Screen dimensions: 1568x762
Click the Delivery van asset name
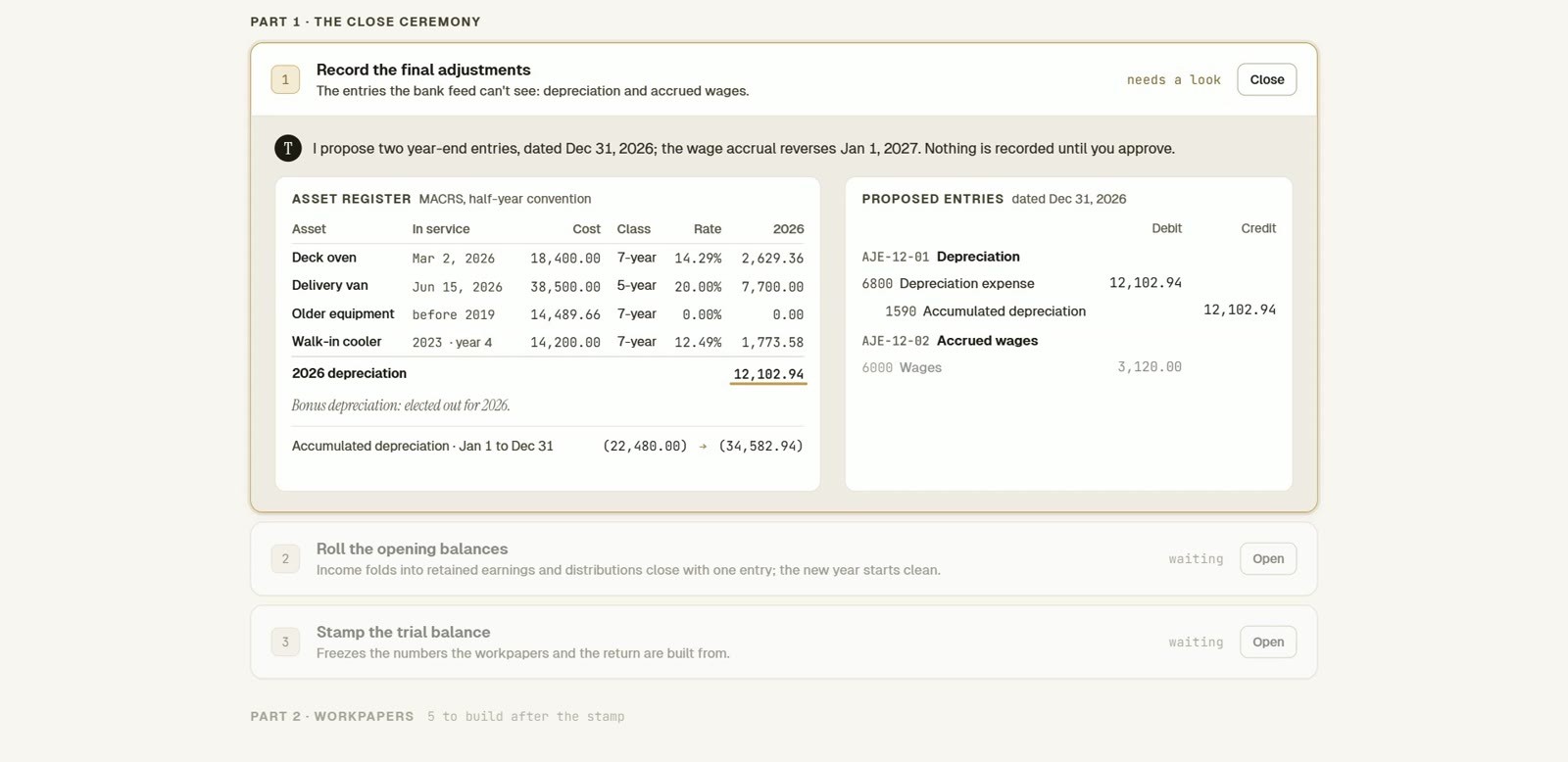pyautogui.click(x=329, y=285)
